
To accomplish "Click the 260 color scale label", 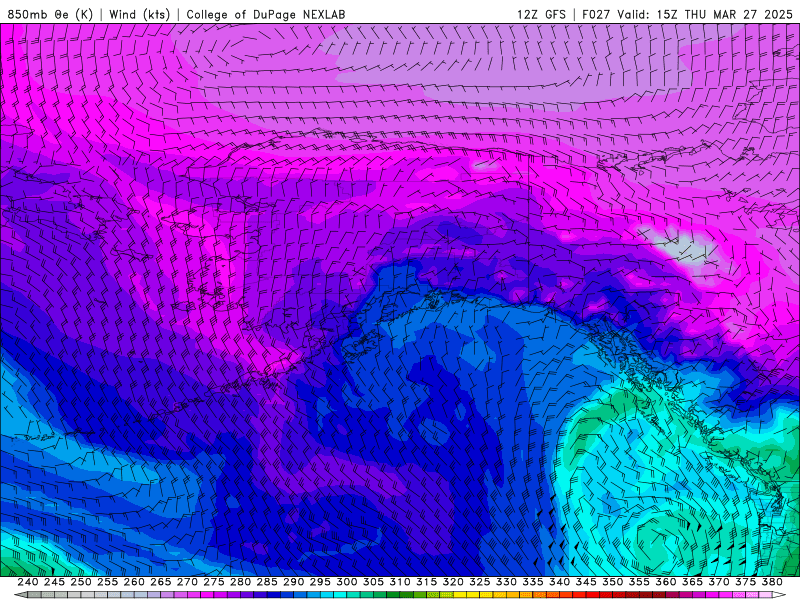I will [x=134, y=582].
